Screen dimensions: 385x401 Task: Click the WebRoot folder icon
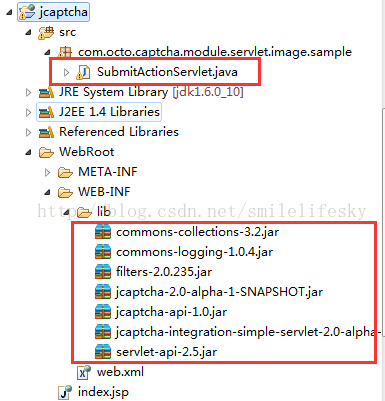(x=46, y=152)
